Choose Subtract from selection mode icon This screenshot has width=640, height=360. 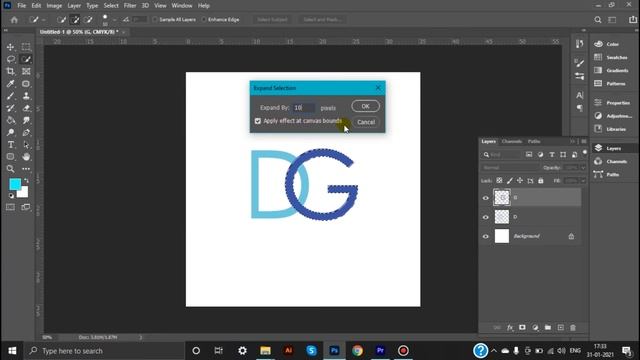point(88,20)
